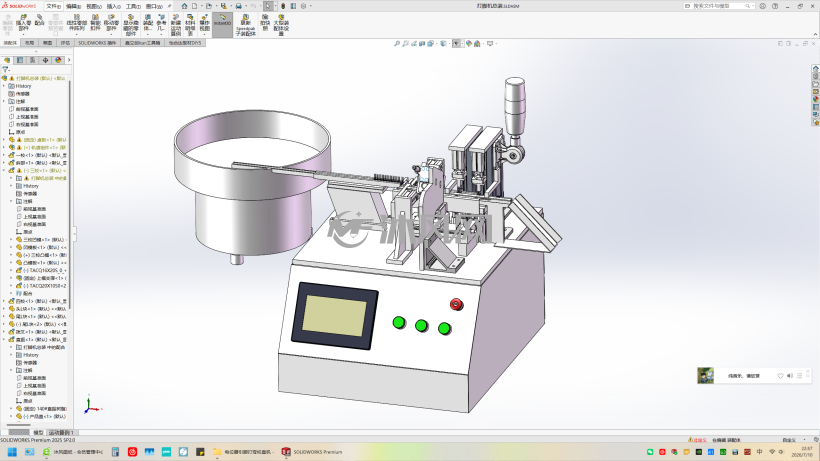Open Large Assembly Settings (大型装配体设置)

click(x=281, y=25)
